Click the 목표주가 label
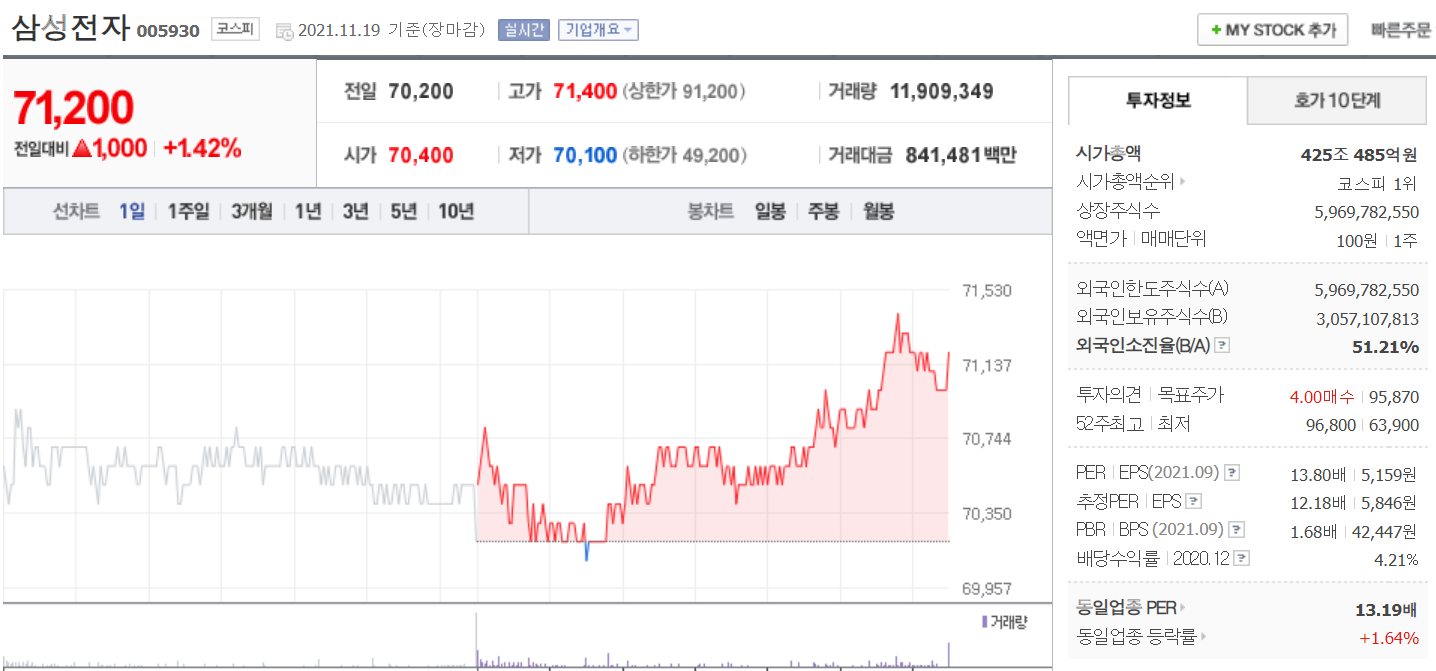This screenshot has height=671, width=1436. [x=1191, y=395]
